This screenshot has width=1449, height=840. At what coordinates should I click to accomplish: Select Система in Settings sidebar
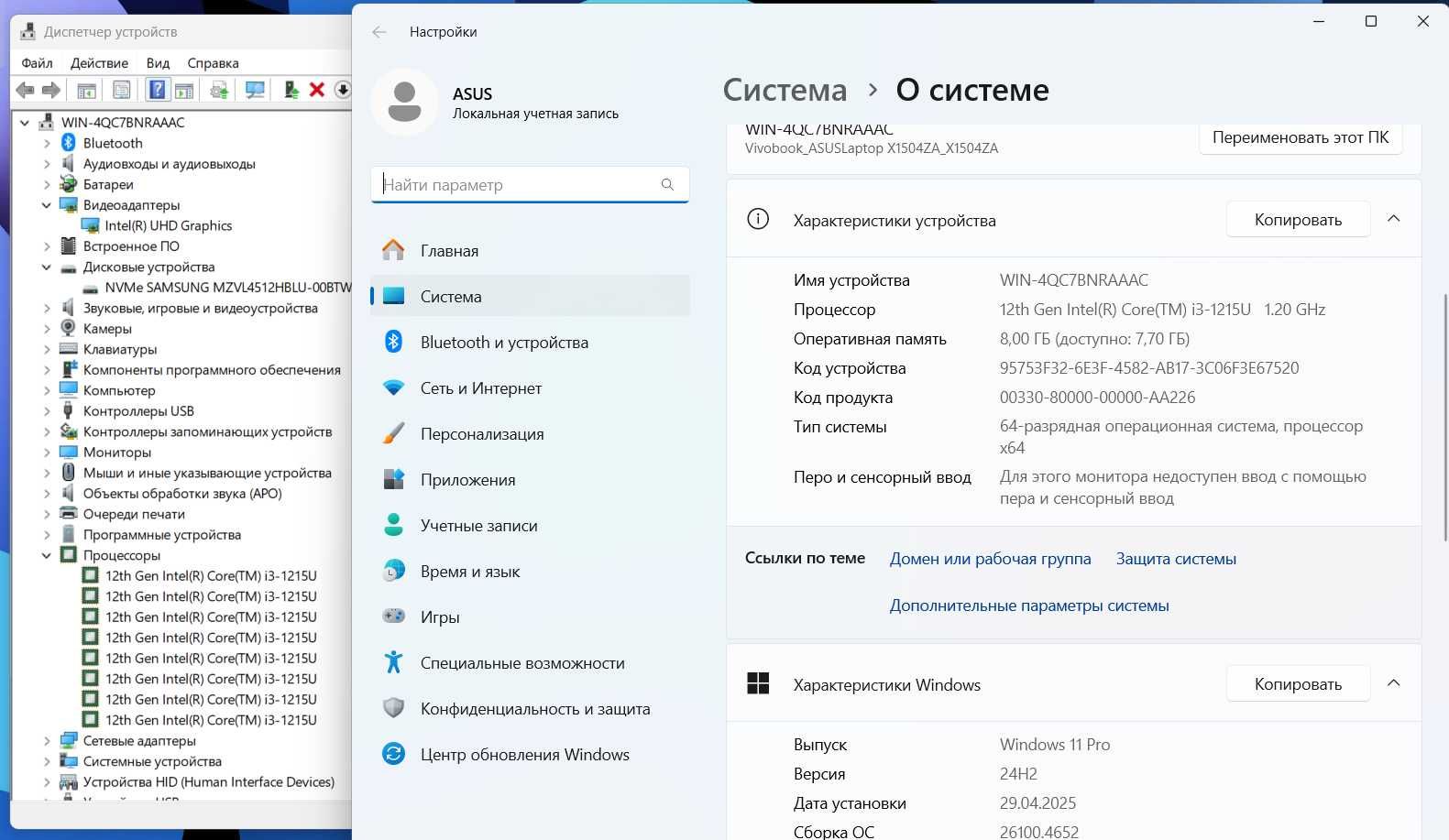click(530, 297)
